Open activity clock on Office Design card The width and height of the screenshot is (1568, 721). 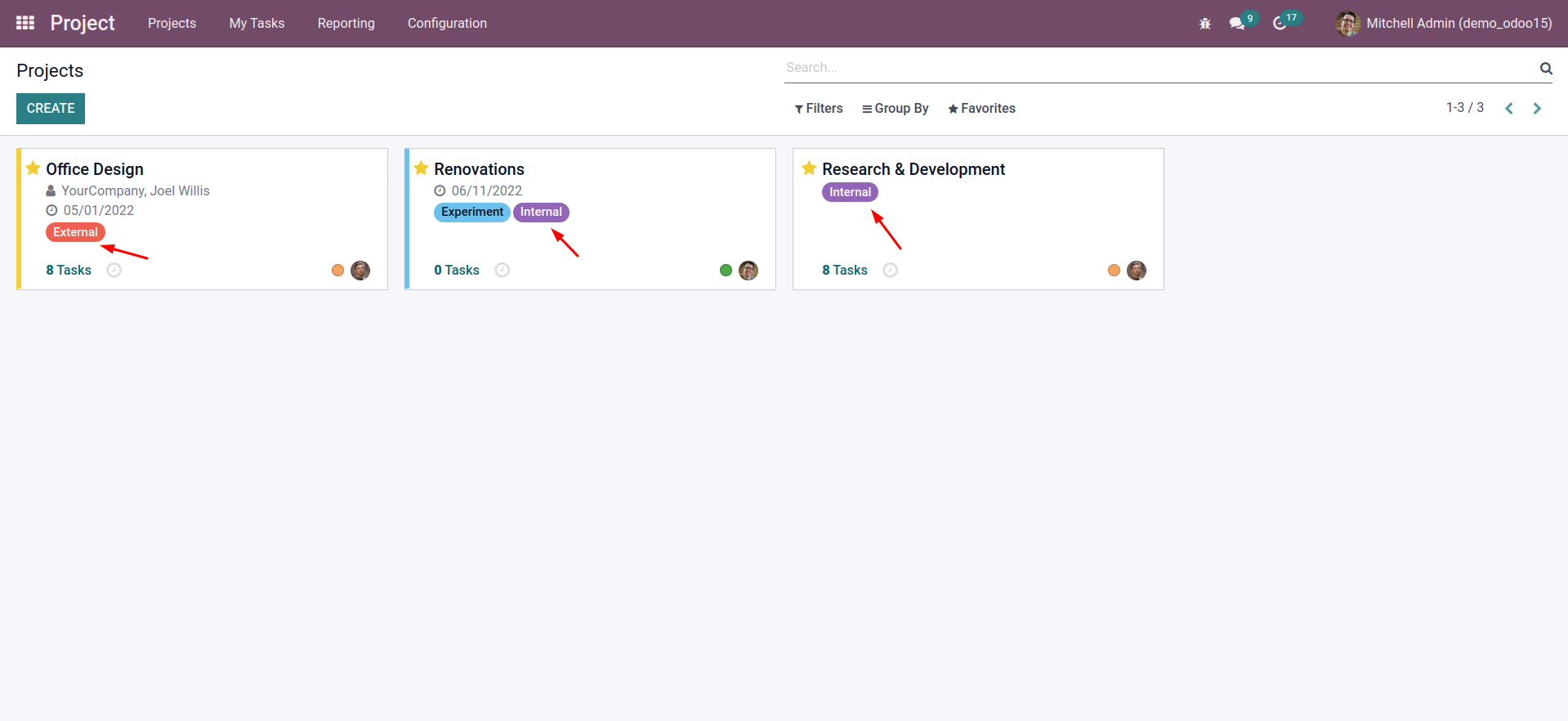click(114, 270)
